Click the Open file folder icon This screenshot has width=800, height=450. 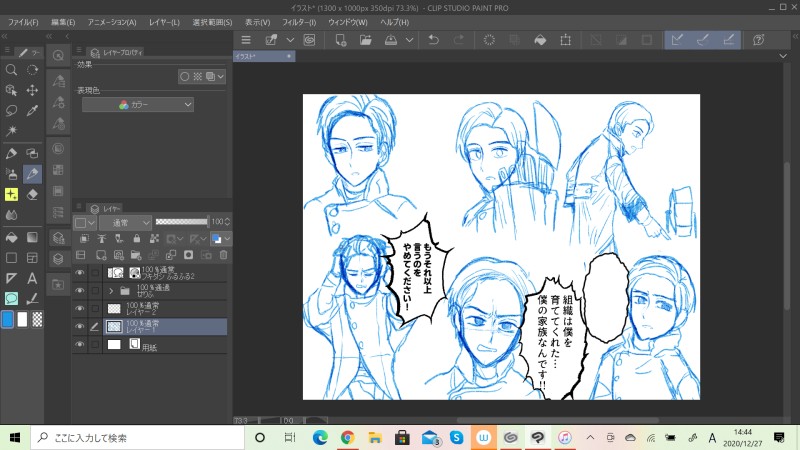coord(365,40)
